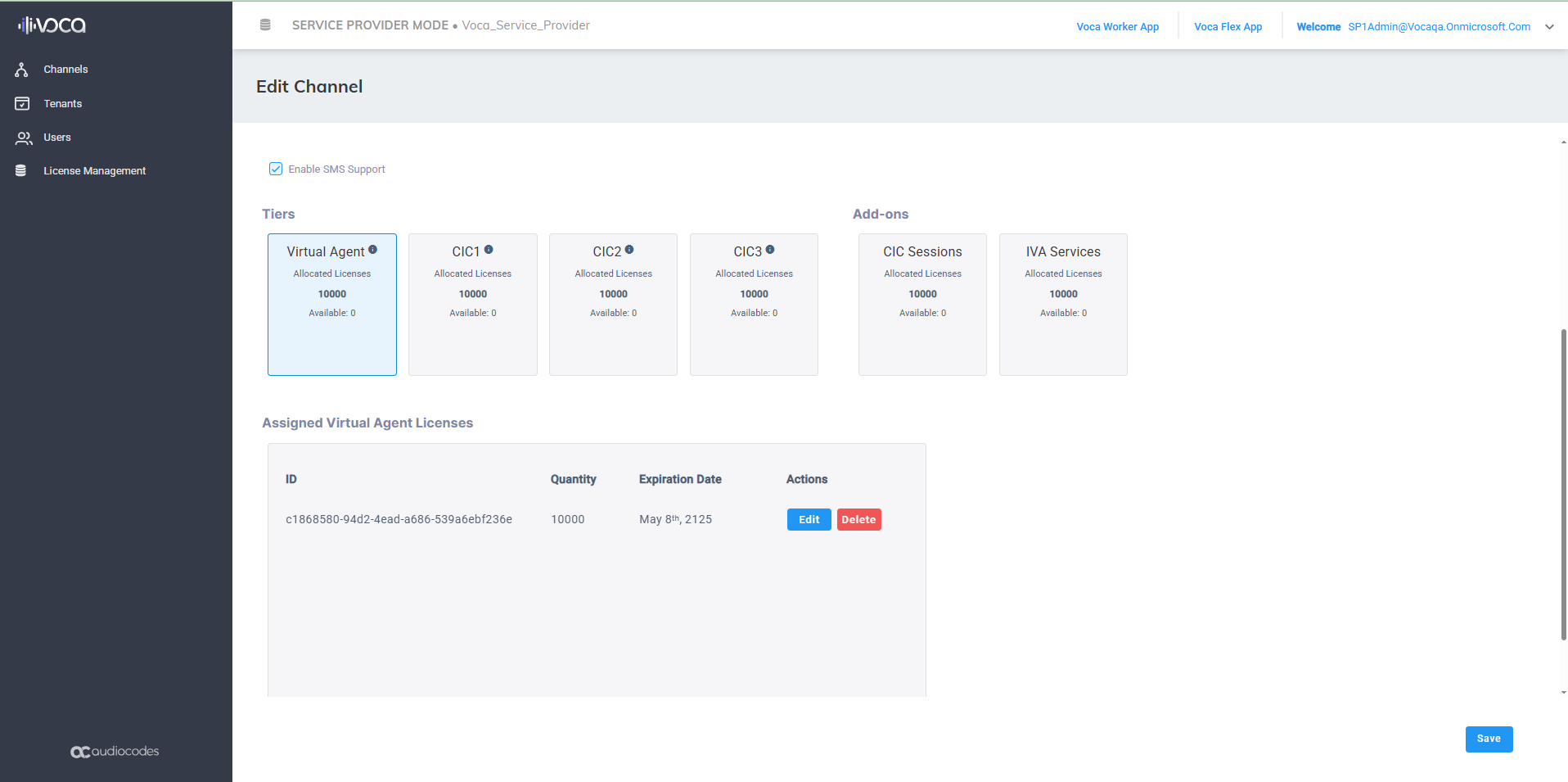Uncheck the Enable SMS Support checkbox
The width and height of the screenshot is (1568, 782).
(276, 169)
